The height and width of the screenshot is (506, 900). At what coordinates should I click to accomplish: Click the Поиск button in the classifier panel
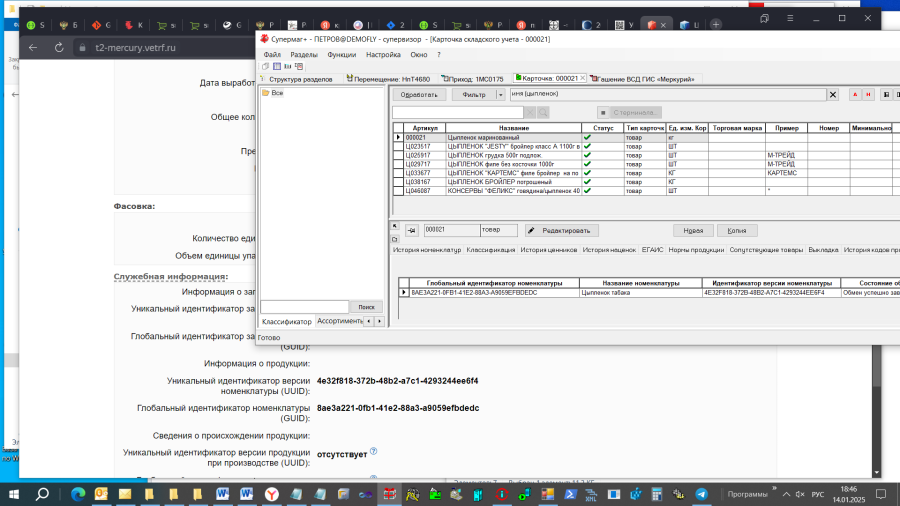[366, 307]
